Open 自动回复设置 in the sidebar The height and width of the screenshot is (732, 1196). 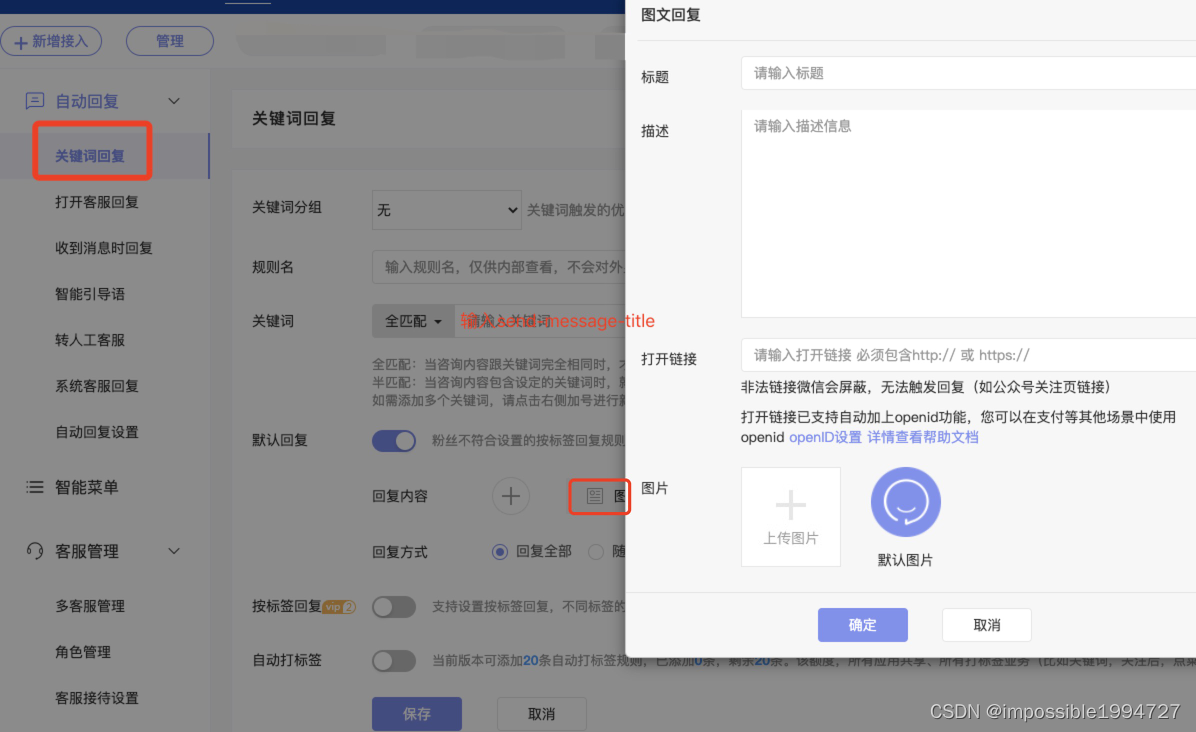coord(97,432)
